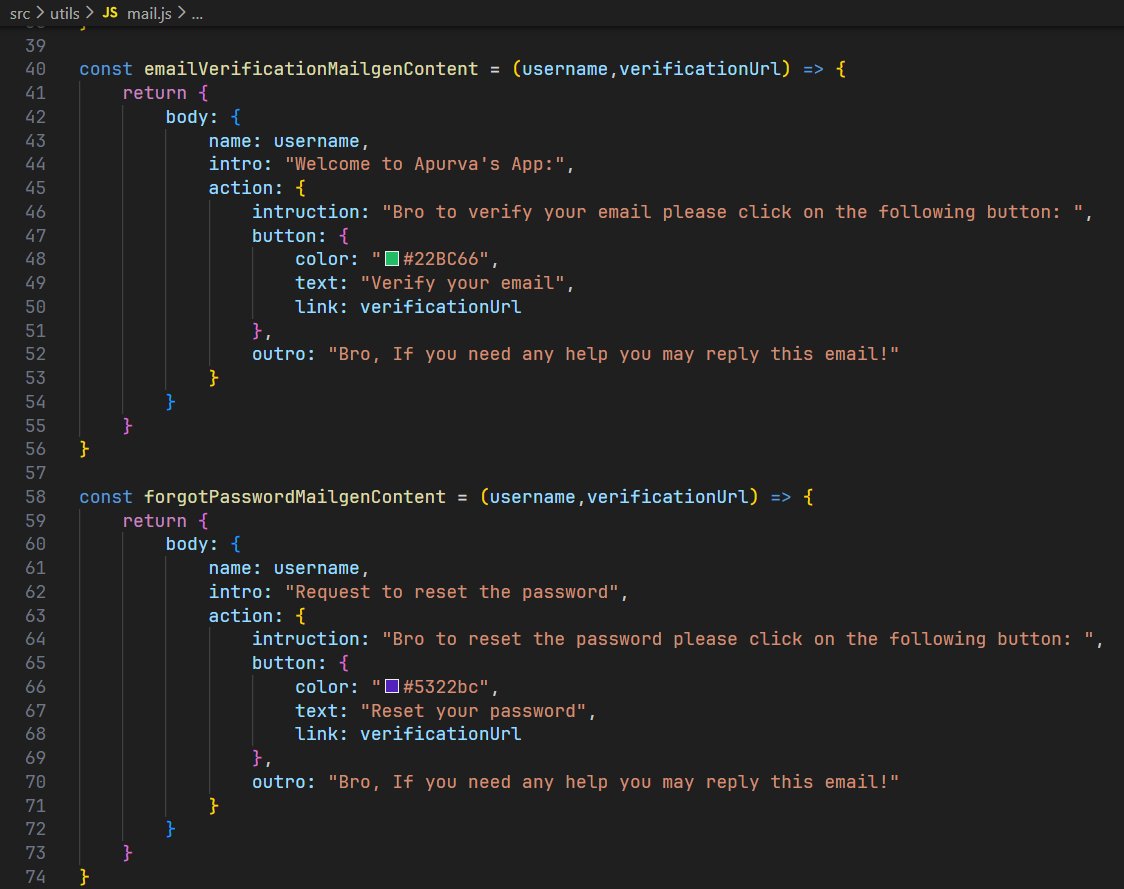Place cursor on forgotPasswordMailgenContent identifier

(295, 497)
